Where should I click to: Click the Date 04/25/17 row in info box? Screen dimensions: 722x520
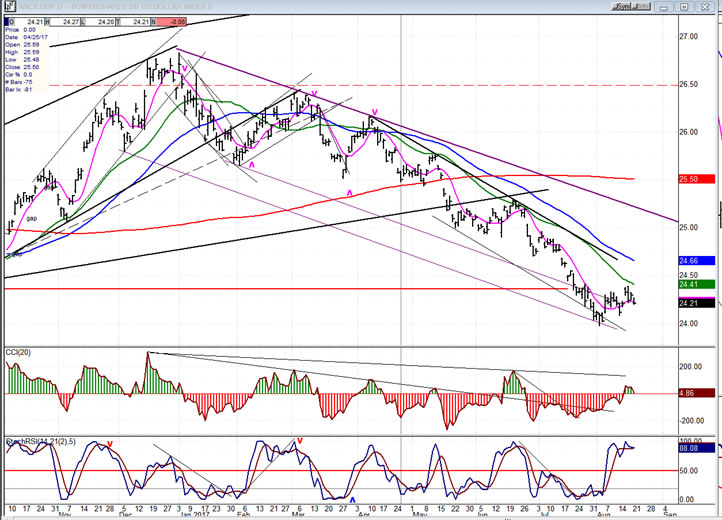point(26,37)
